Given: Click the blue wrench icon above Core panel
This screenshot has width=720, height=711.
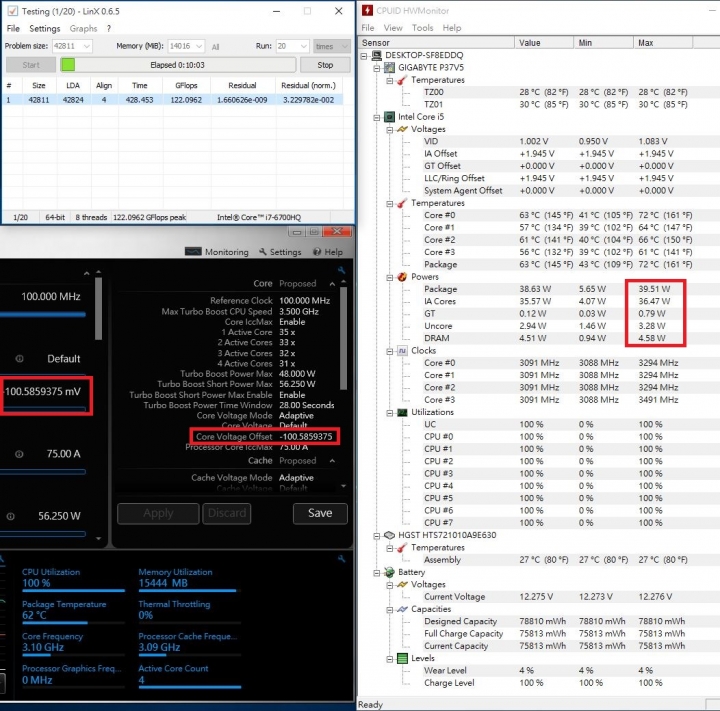Looking at the screenshot, I should (x=341, y=271).
